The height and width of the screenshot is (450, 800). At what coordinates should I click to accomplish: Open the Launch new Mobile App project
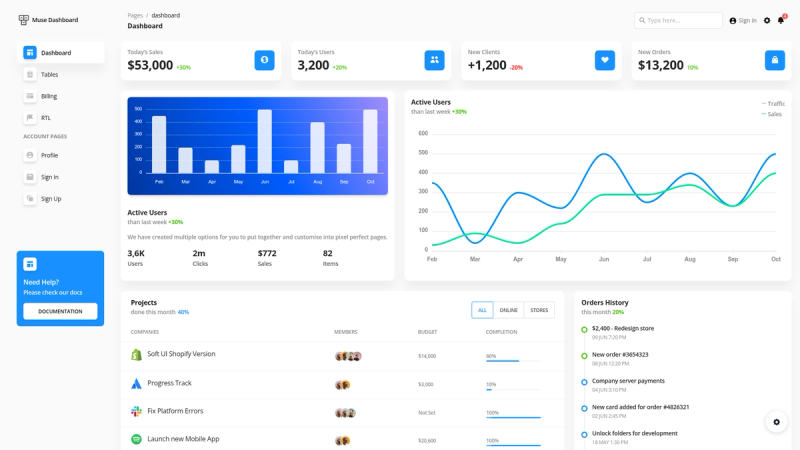[x=183, y=439]
